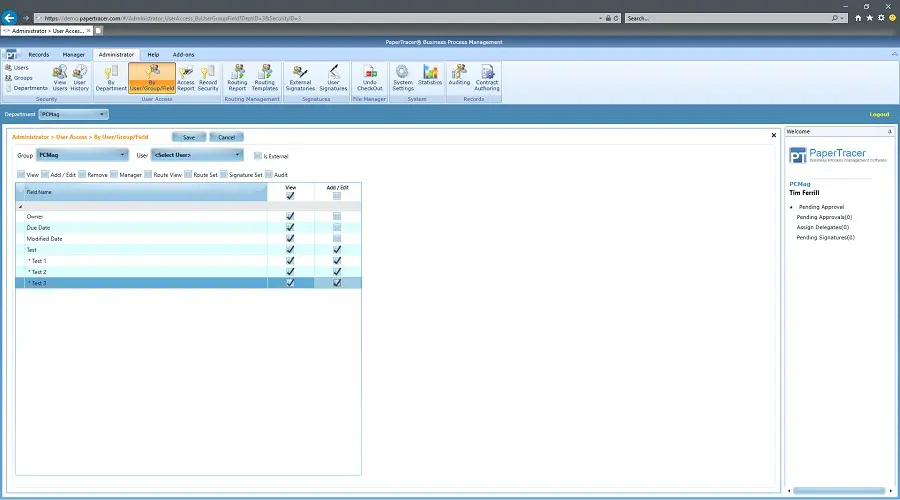
Task: Open the Group dropdown showing PCMag
Action: tap(82, 155)
